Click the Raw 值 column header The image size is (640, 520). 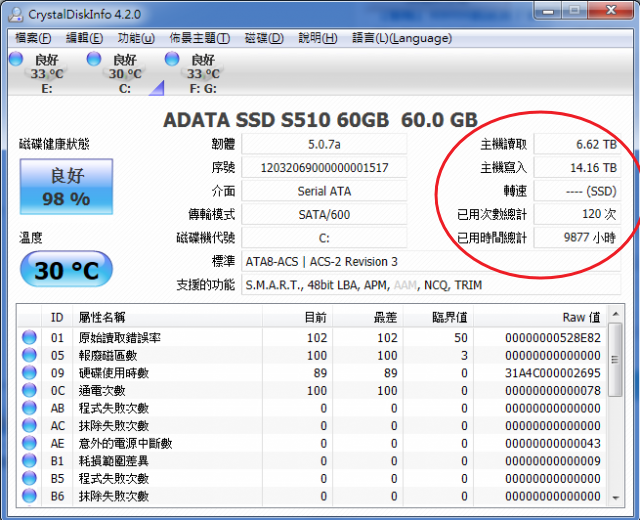540,317
